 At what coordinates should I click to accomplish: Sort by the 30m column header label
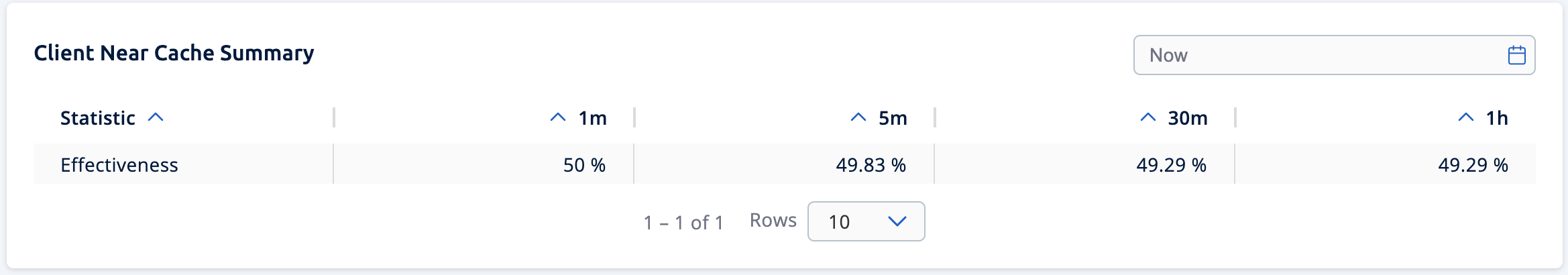[x=1187, y=118]
